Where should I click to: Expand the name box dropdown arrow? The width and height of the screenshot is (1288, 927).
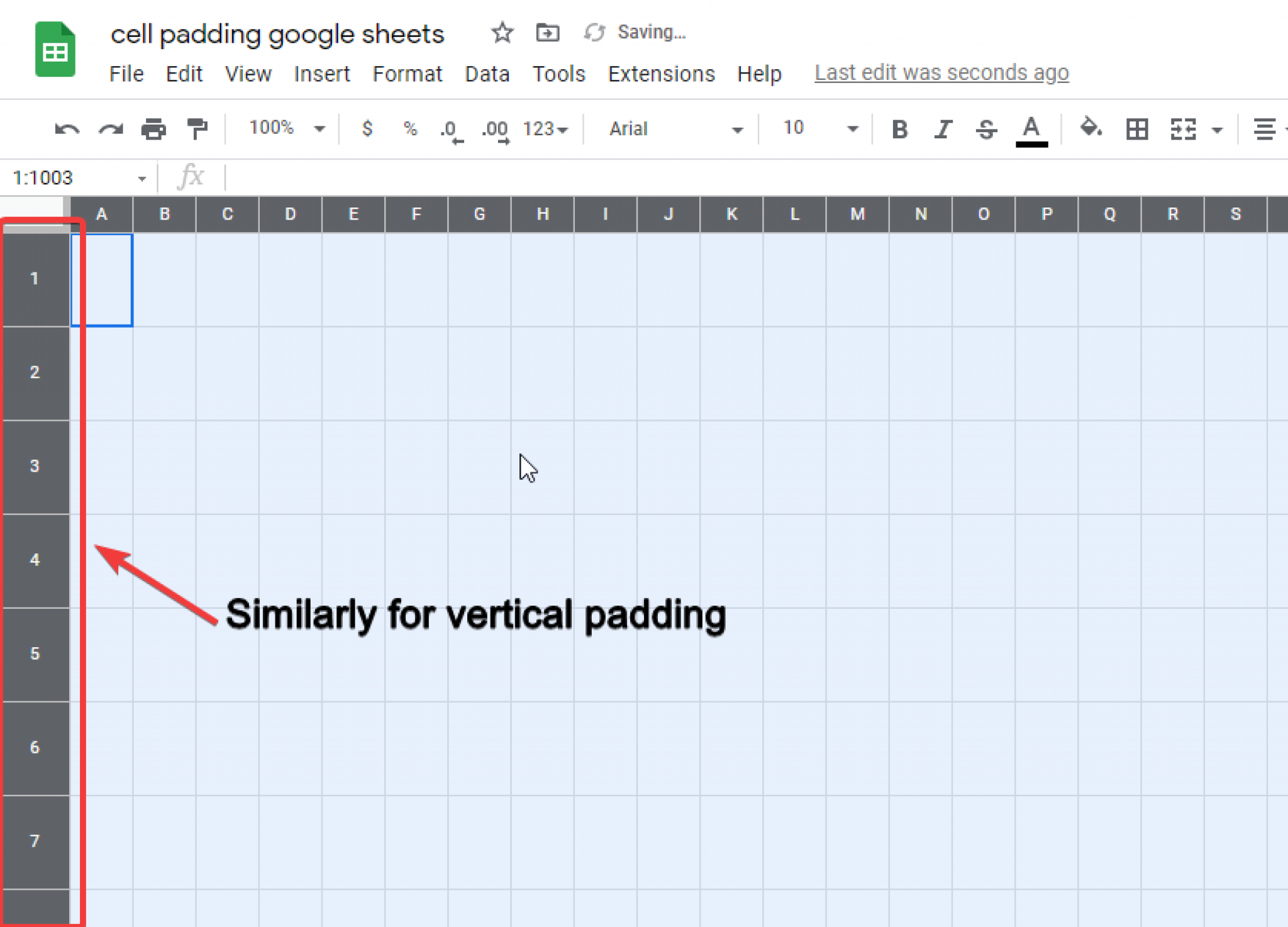[x=142, y=179]
